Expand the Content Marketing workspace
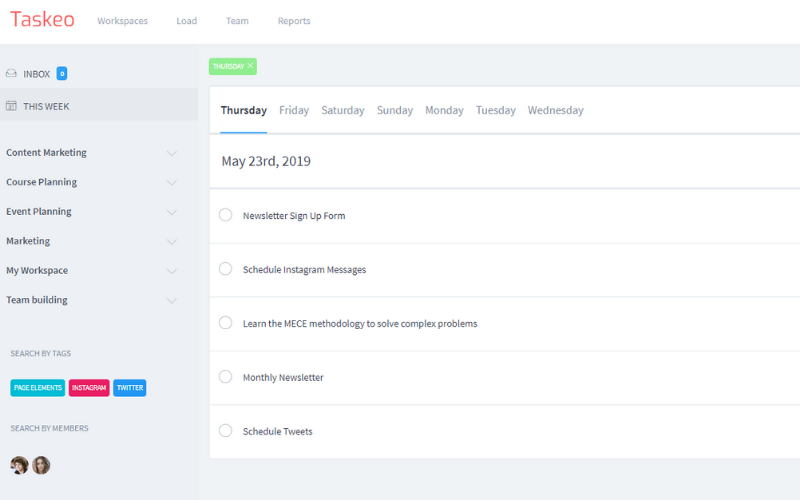This screenshot has height=500, width=800. click(x=172, y=153)
